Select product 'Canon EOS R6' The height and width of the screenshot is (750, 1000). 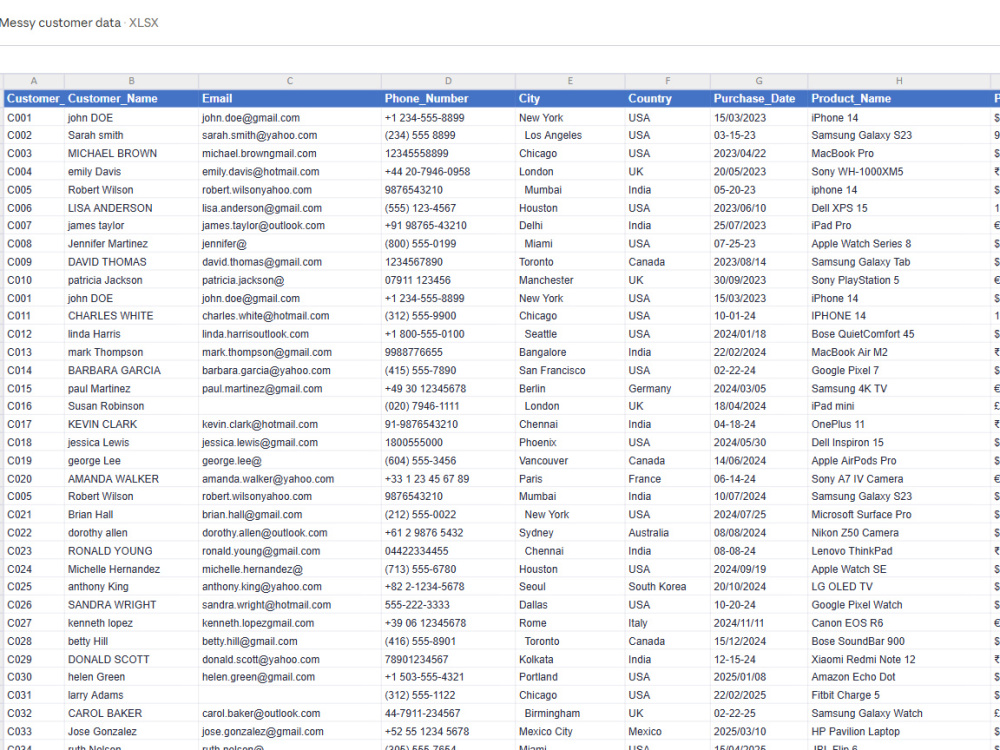click(x=899, y=623)
